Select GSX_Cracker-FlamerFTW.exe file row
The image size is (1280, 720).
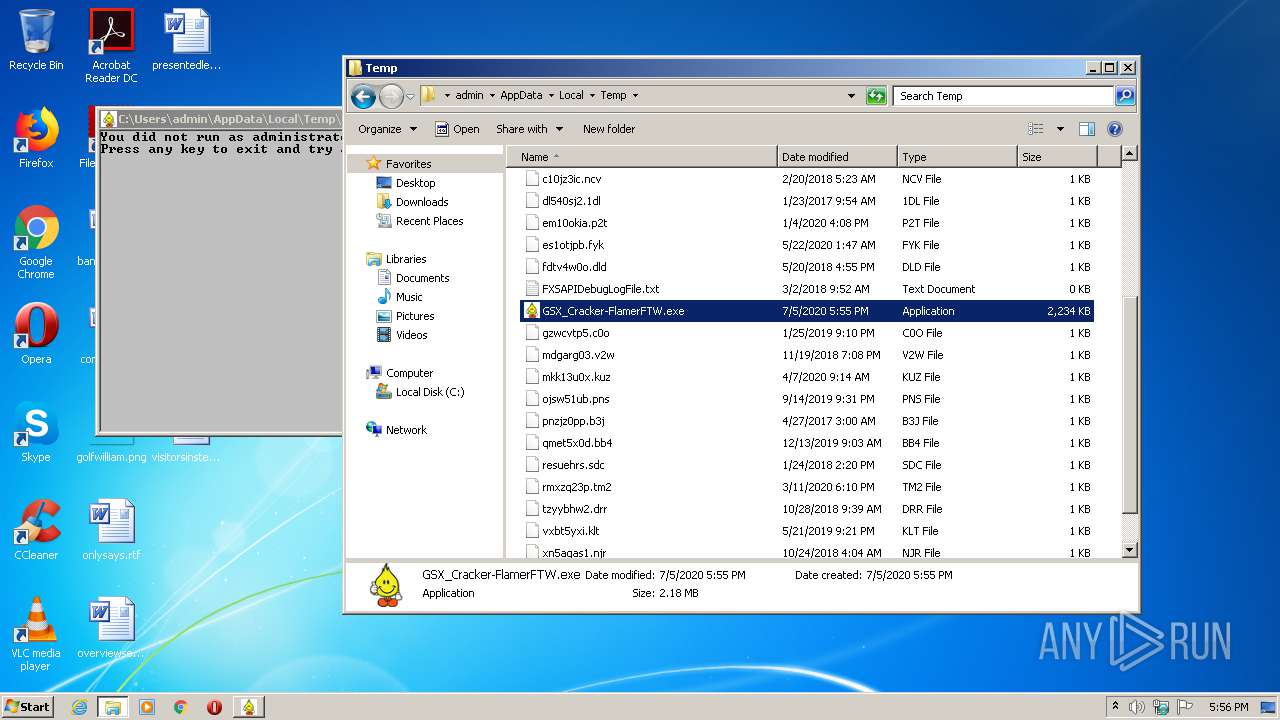807,311
